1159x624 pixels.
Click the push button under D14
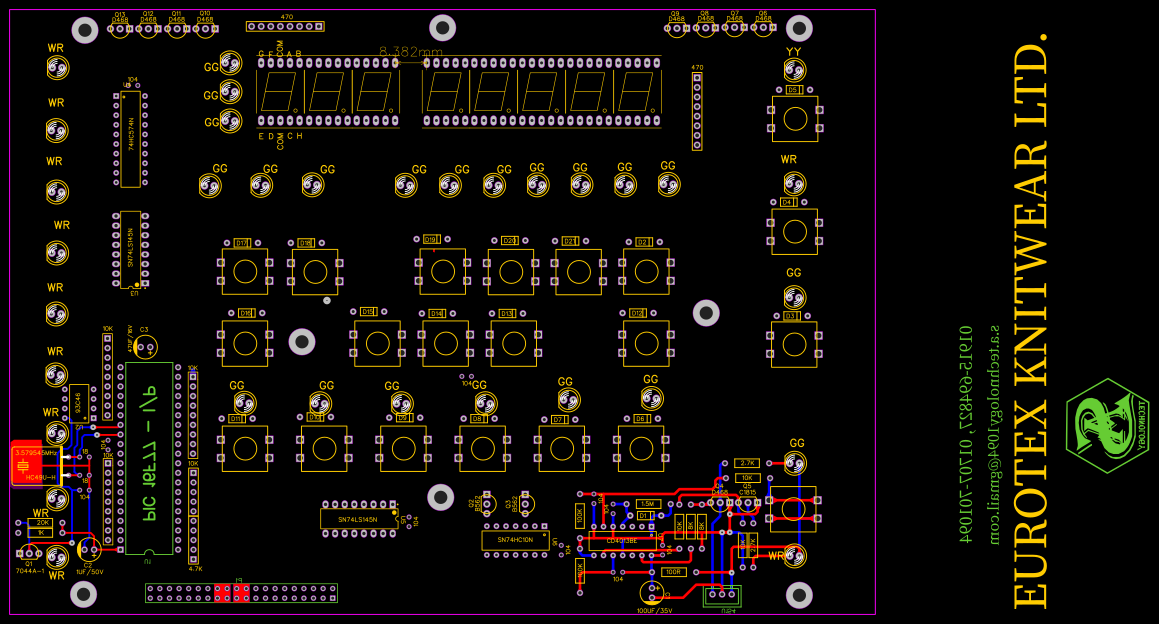coord(445,344)
